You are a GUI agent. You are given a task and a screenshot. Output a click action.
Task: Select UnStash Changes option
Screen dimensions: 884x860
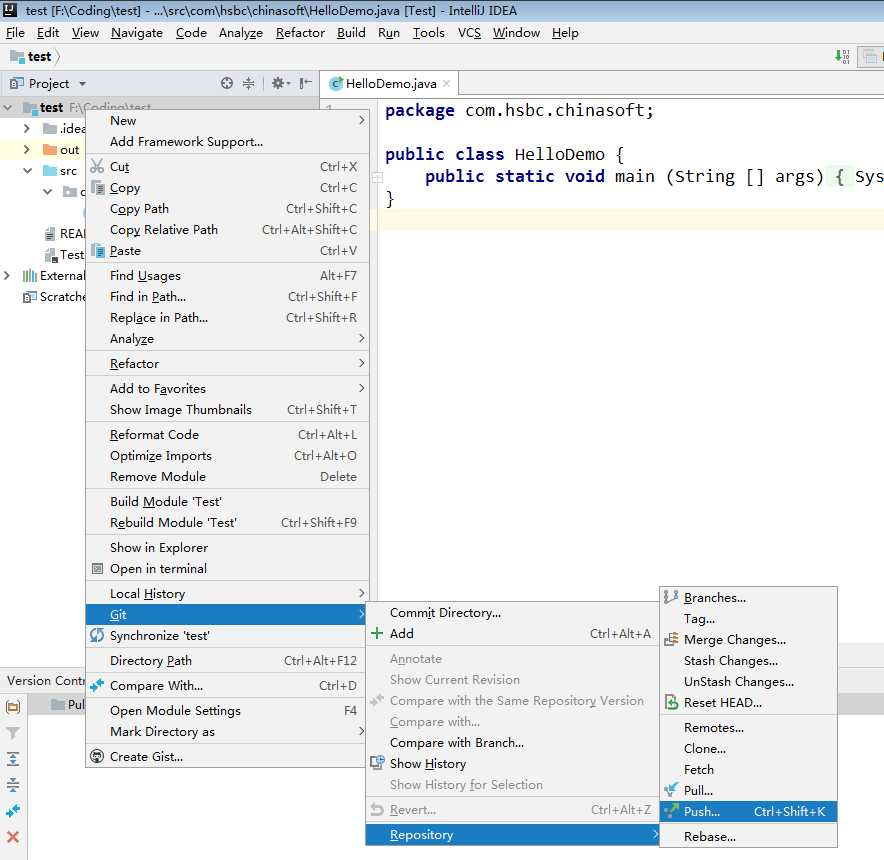(748, 681)
